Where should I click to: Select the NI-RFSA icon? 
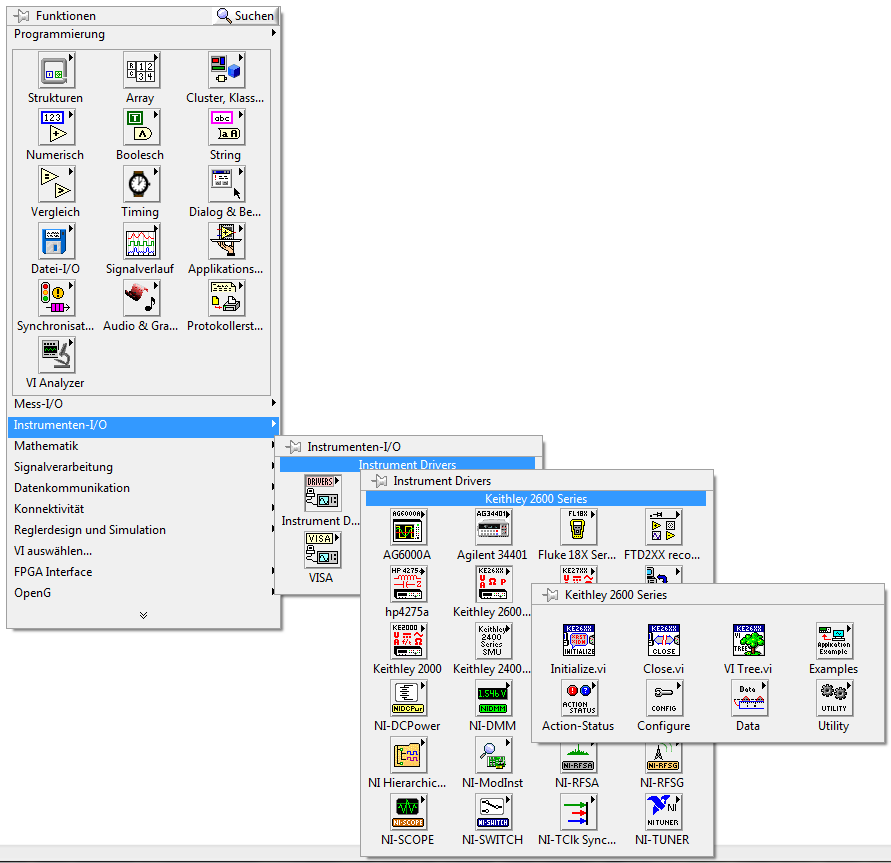pyautogui.click(x=578, y=758)
